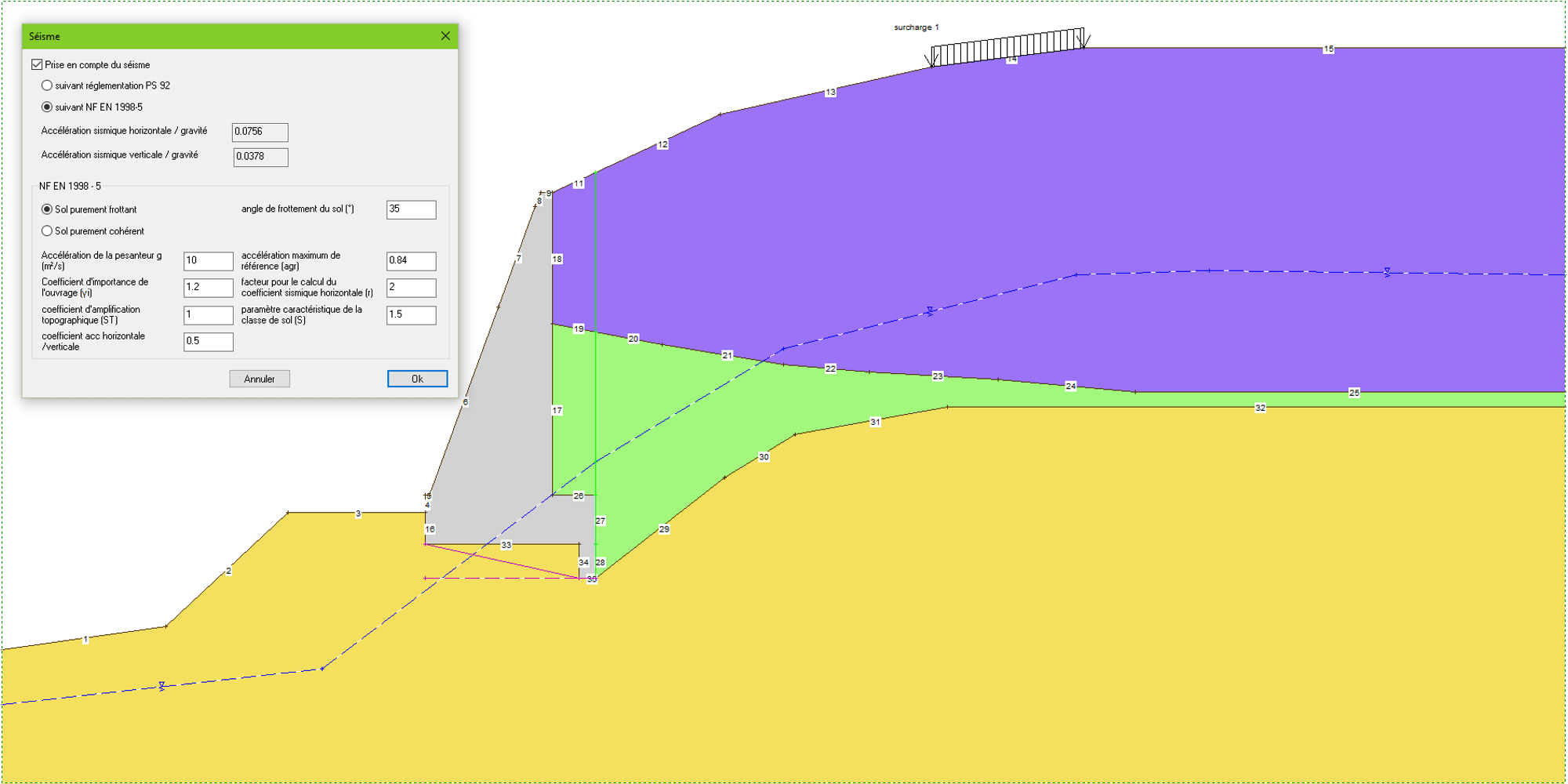Viewport: 1568px width, 784px height.
Task: Choose 'Sol purement frottant' option
Action: pos(47,209)
